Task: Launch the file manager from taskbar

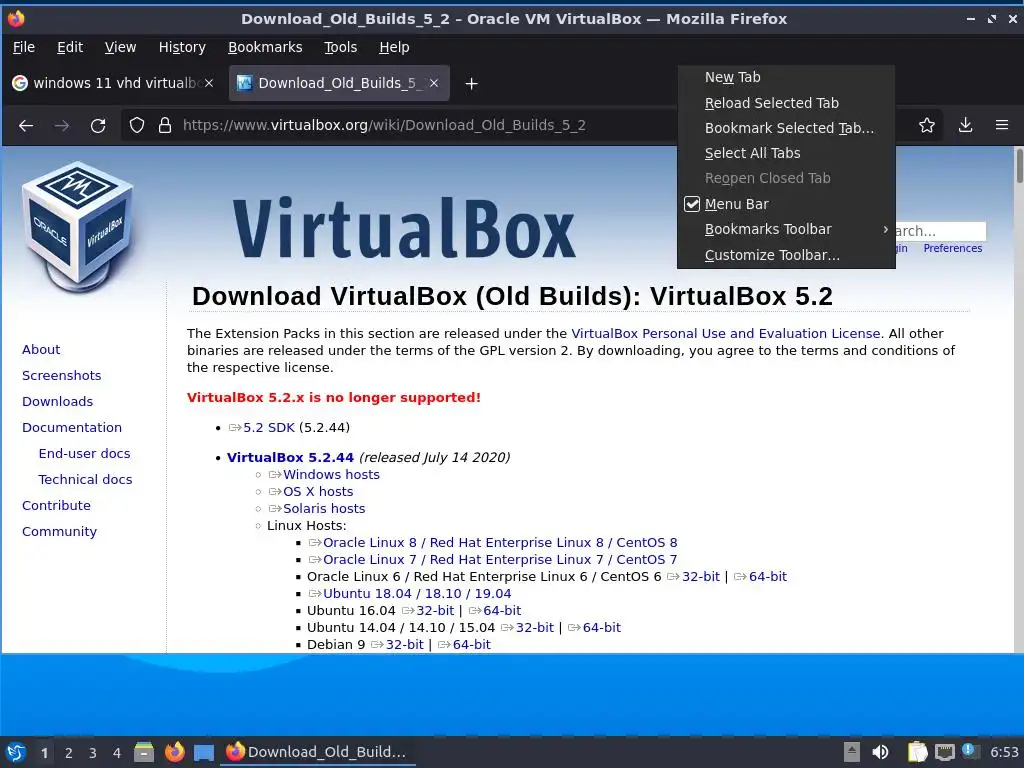Action: [x=144, y=752]
